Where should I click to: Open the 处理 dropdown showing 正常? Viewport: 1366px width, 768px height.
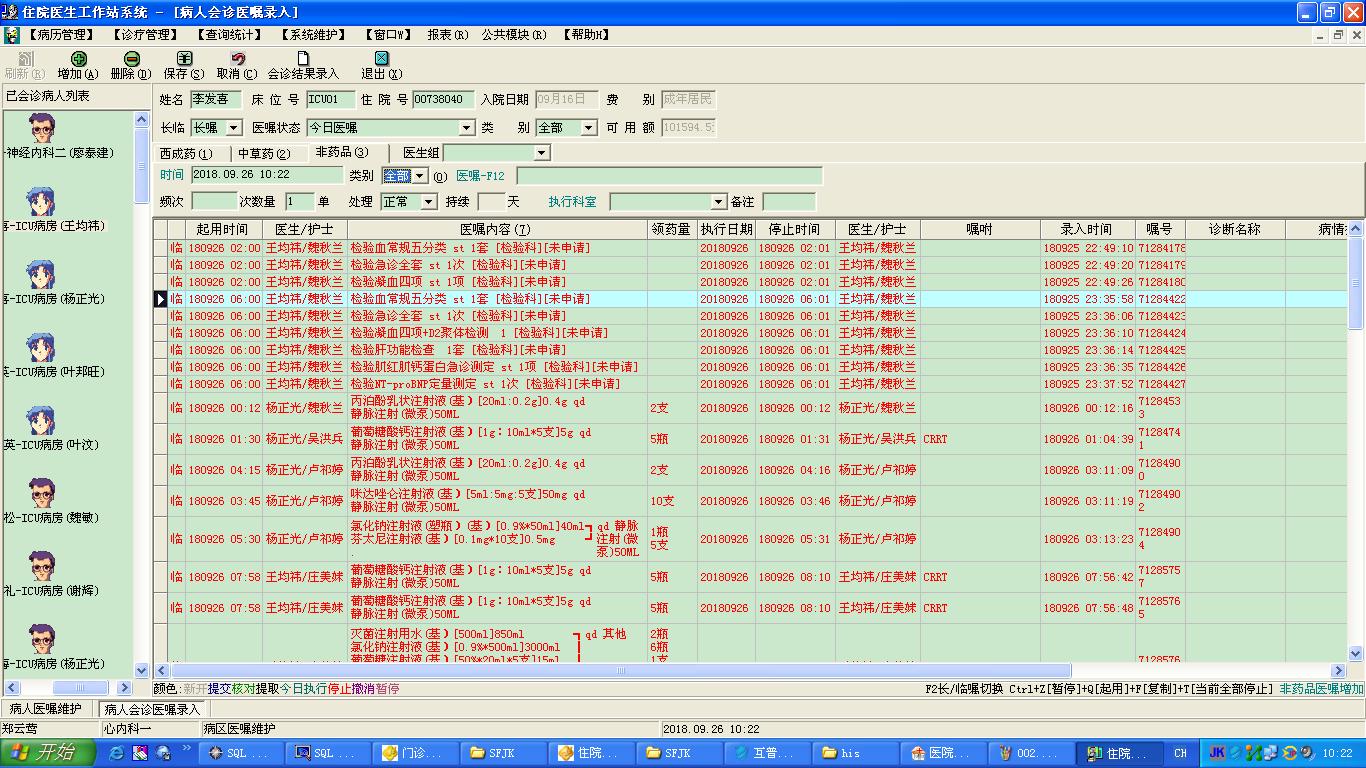429,202
